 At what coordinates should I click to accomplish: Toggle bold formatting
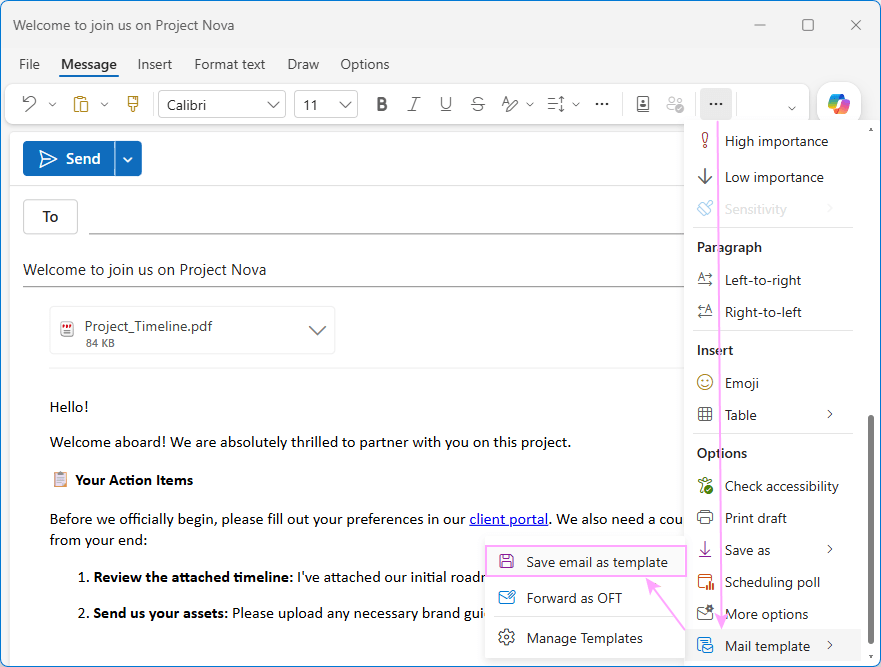coord(382,105)
